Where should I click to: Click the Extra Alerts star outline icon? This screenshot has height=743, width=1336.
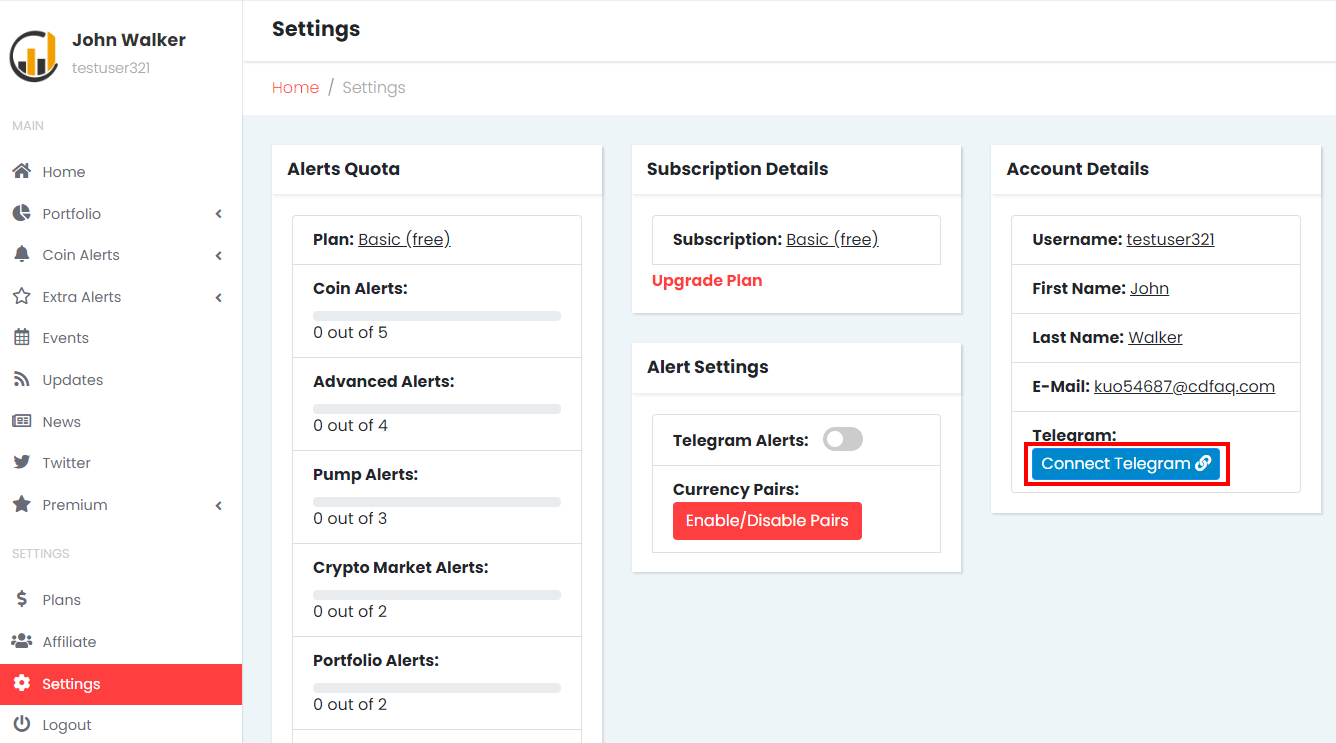(x=21, y=296)
